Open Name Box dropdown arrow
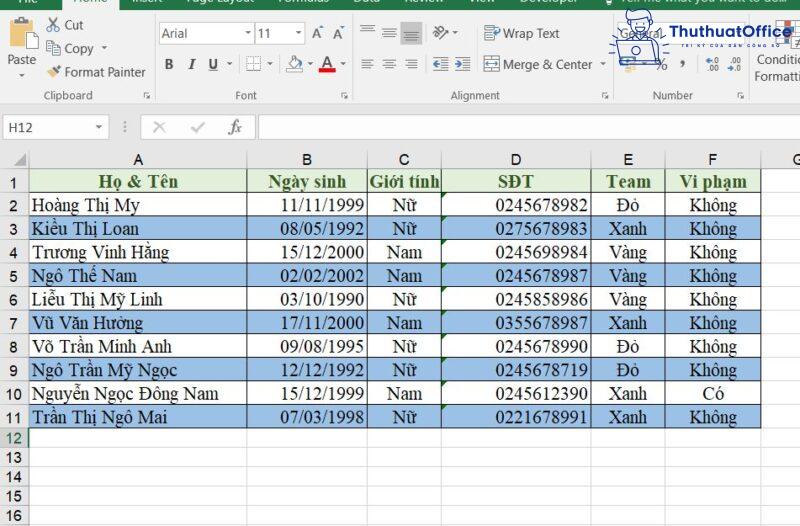800x526 pixels. coord(98,127)
